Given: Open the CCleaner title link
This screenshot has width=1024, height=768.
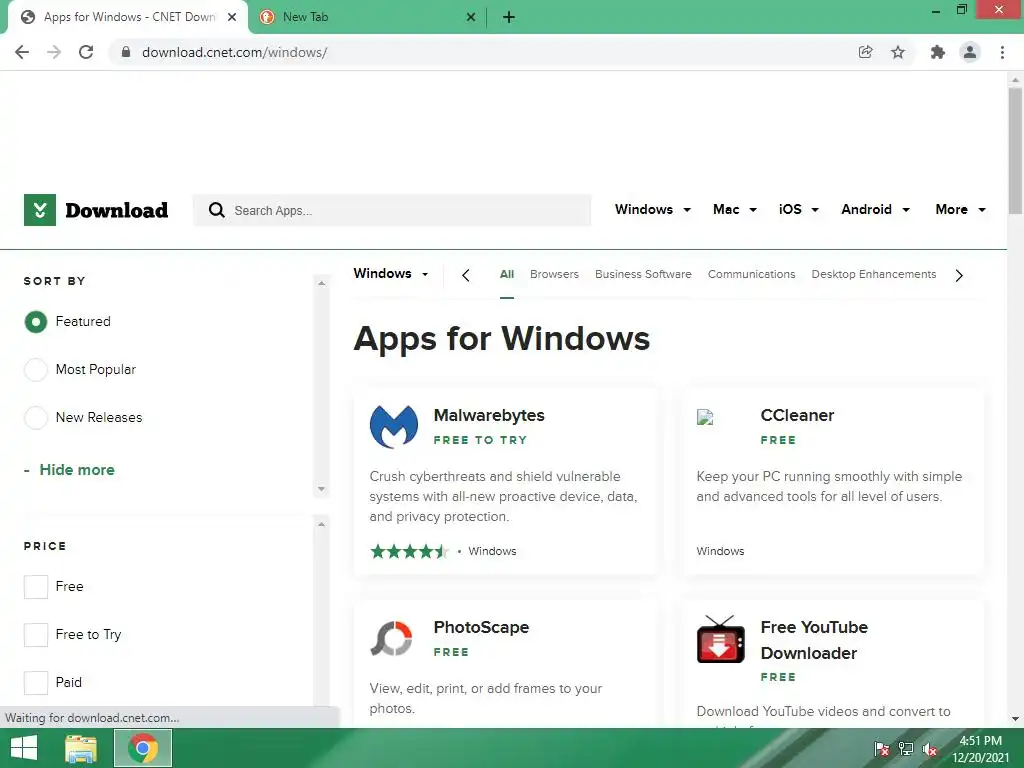Looking at the screenshot, I should (x=797, y=415).
